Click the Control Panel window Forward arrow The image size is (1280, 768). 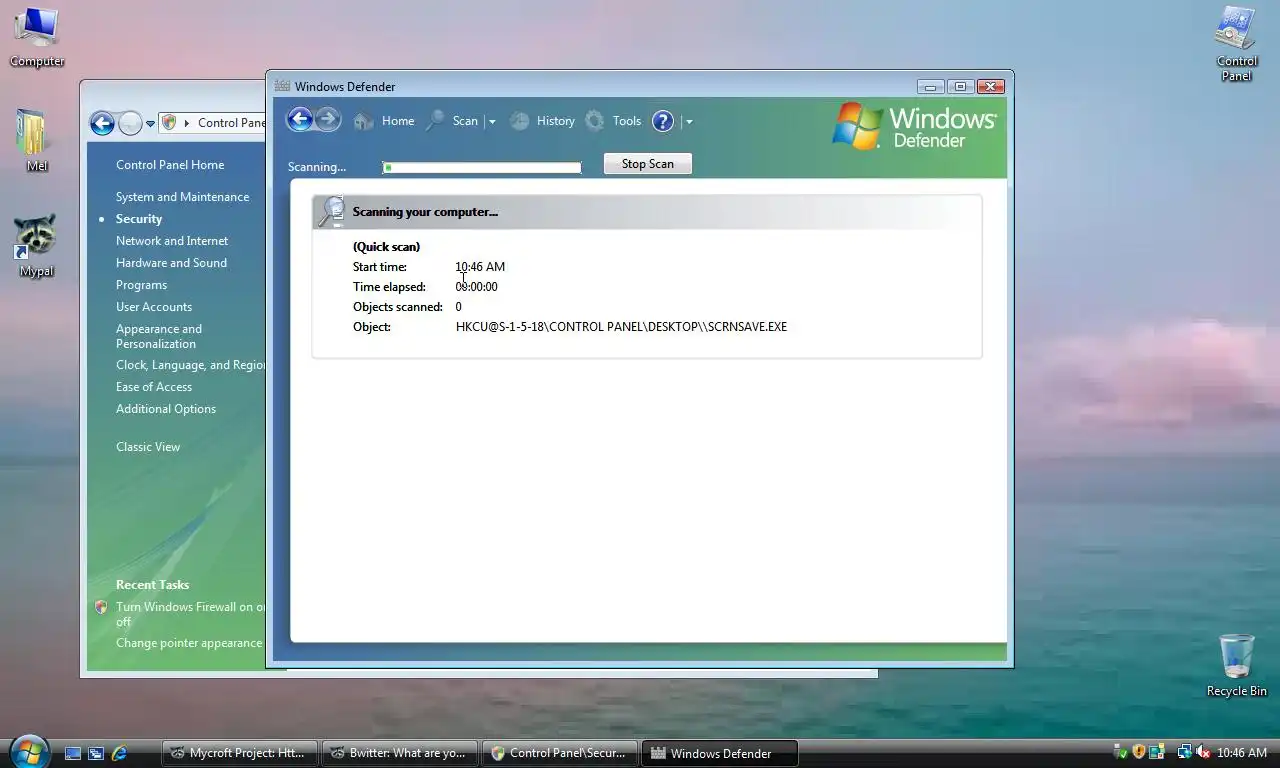(131, 123)
